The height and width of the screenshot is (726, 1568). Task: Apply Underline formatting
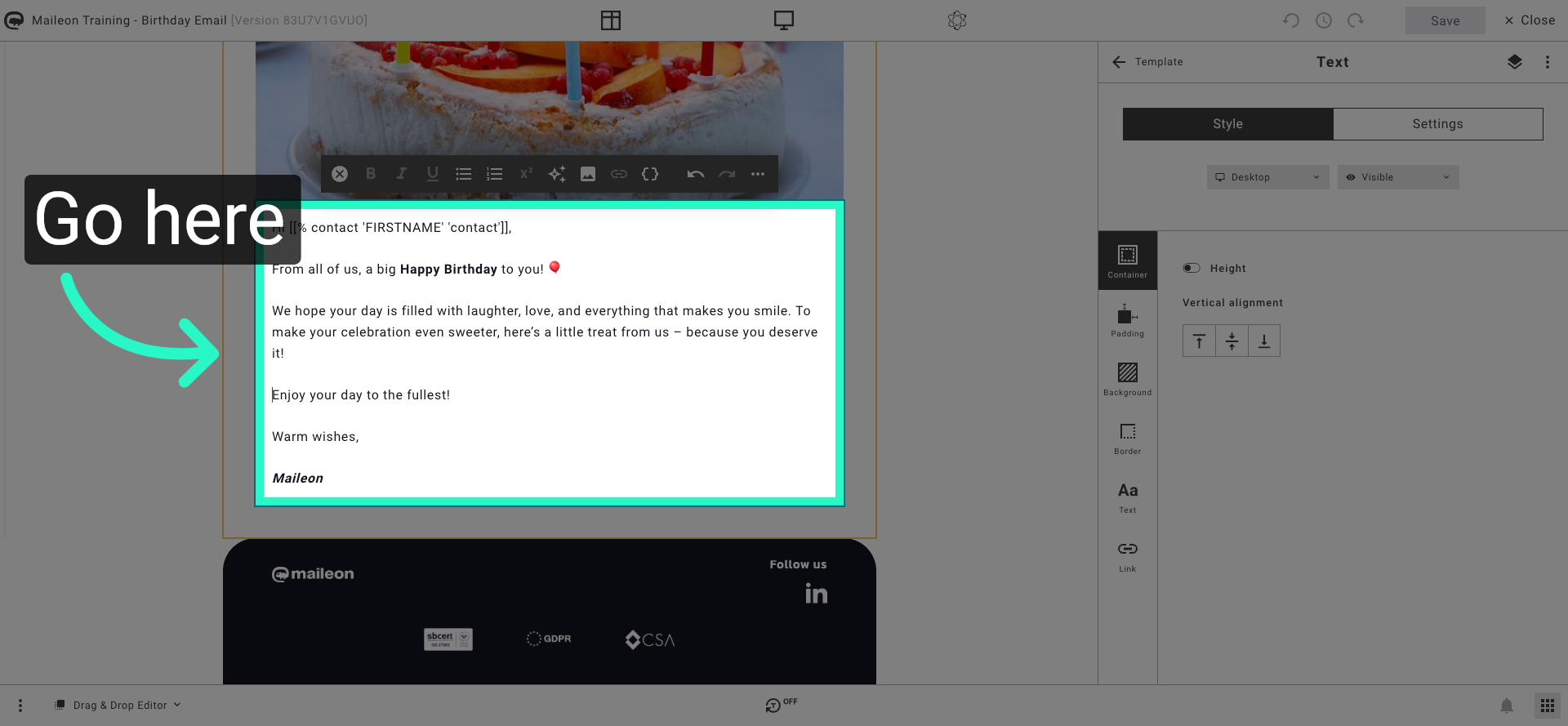click(433, 174)
